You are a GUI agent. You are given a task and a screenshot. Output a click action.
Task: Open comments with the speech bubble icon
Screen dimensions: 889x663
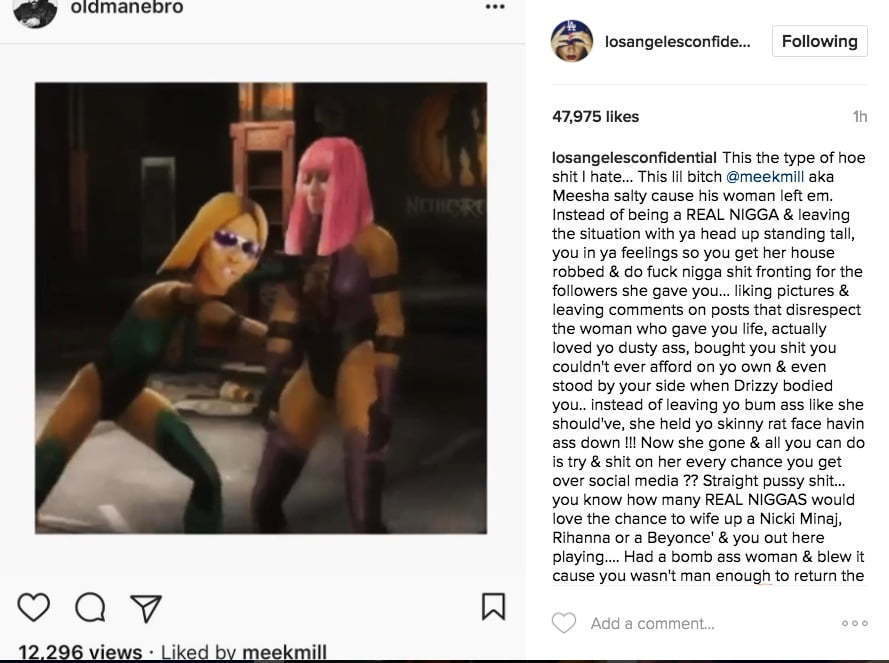[90, 607]
